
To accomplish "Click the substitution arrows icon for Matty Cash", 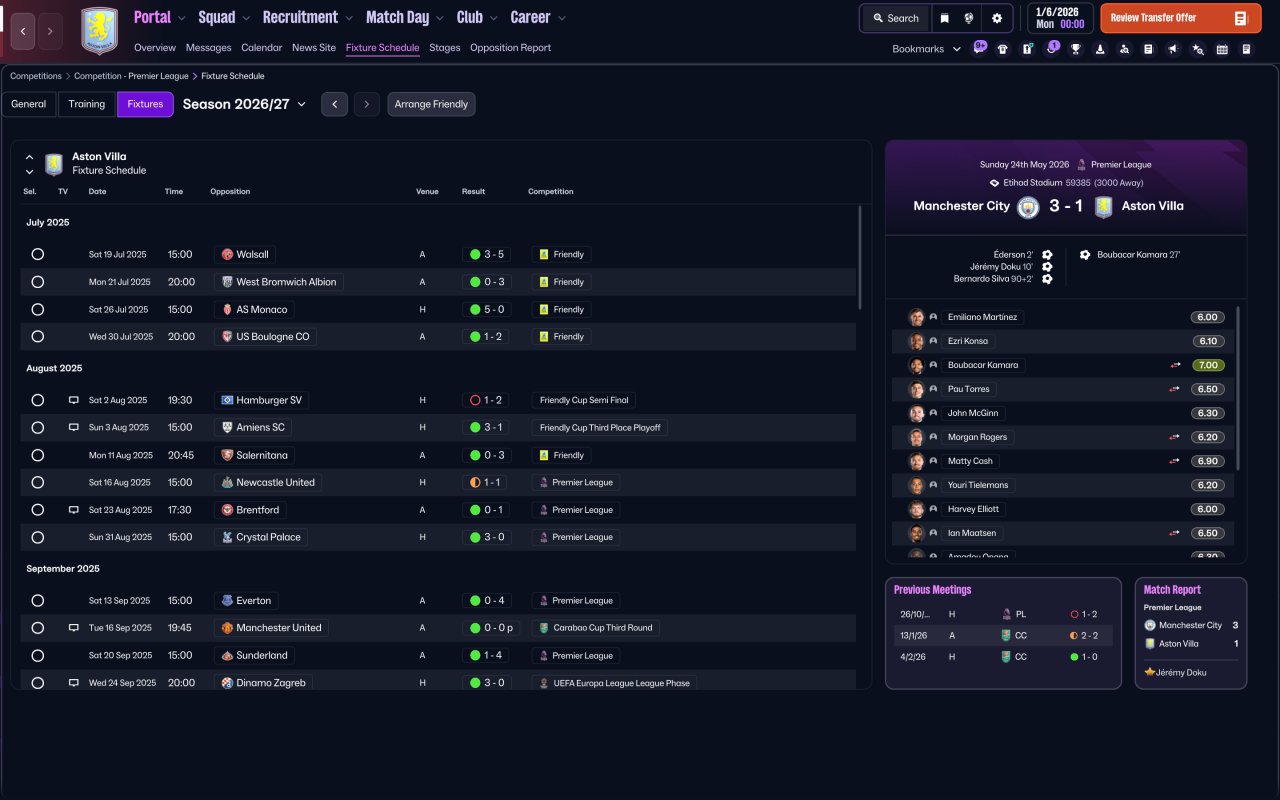I will 1175,461.
